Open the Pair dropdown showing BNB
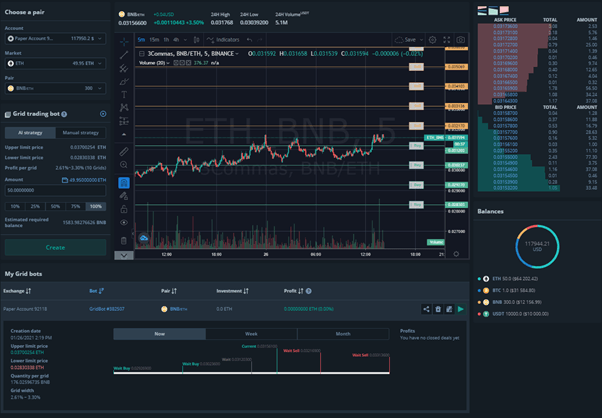 [x=55, y=88]
